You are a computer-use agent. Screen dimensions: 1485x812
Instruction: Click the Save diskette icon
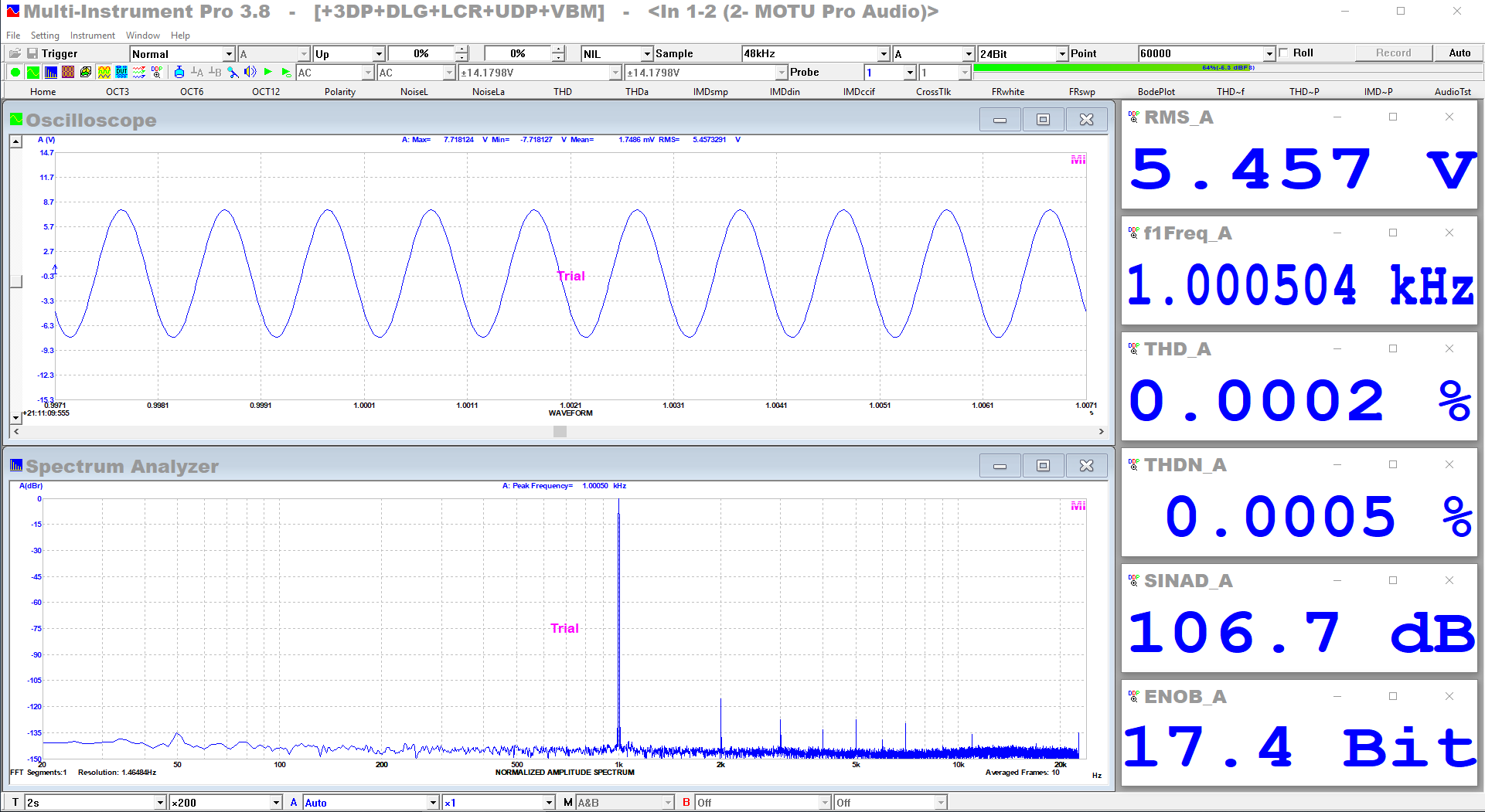tap(32, 53)
